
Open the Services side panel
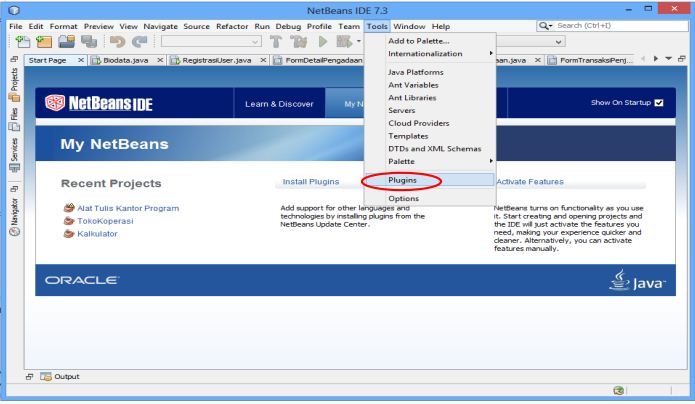[x=14, y=155]
